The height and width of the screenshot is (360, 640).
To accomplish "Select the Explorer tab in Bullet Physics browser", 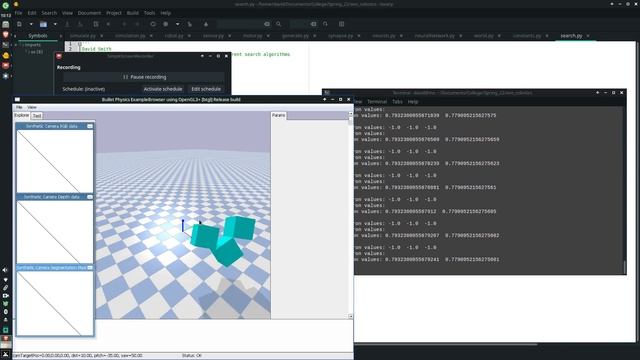I will pos(22,116).
